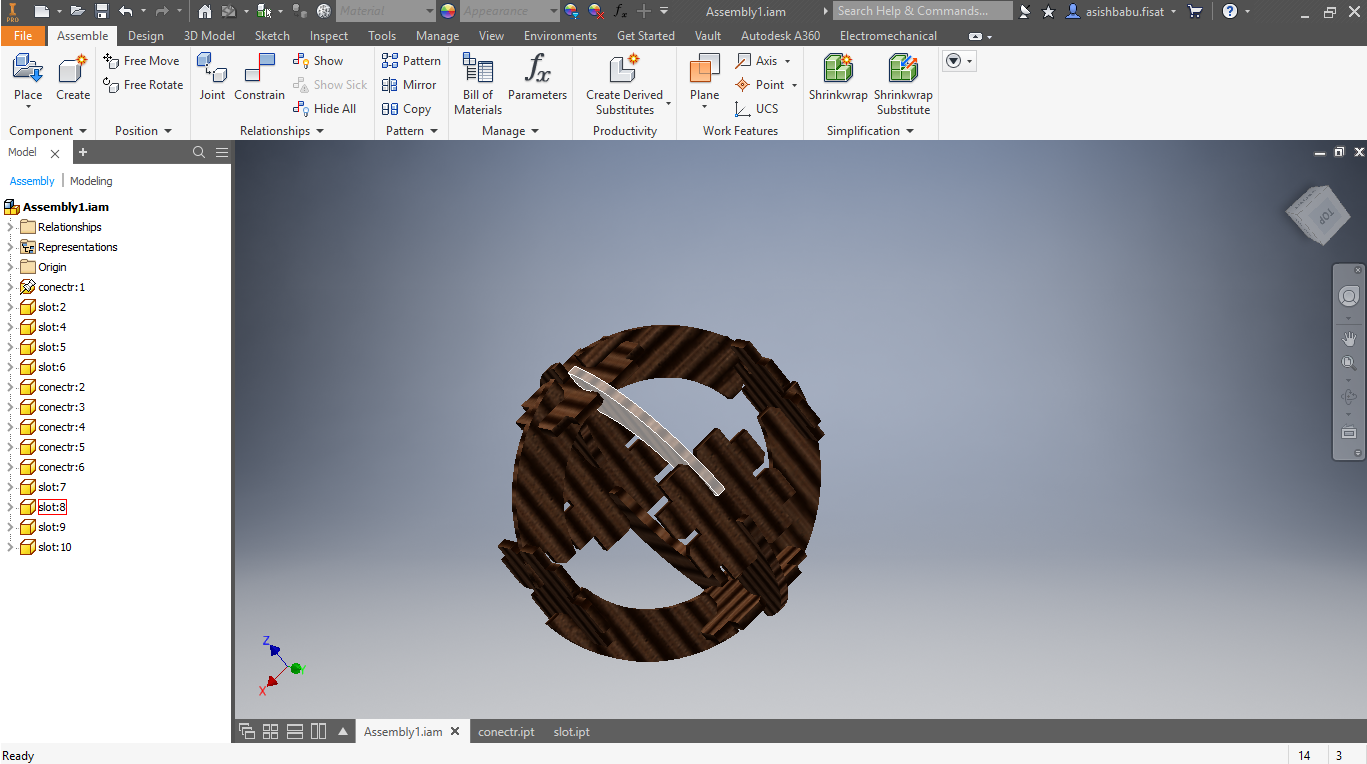Open the Full Navigation Wheel
The image size is (1367, 764).
click(x=1349, y=296)
